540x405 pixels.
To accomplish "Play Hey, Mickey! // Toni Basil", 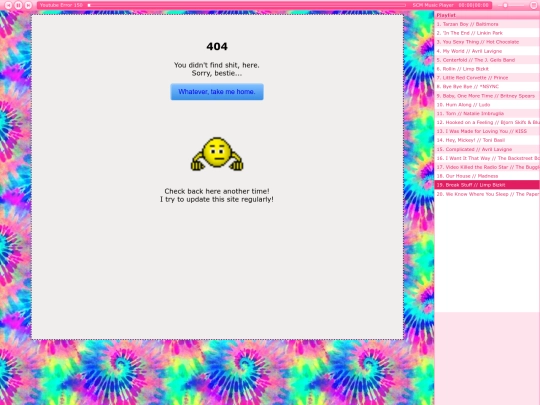I will 487,140.
